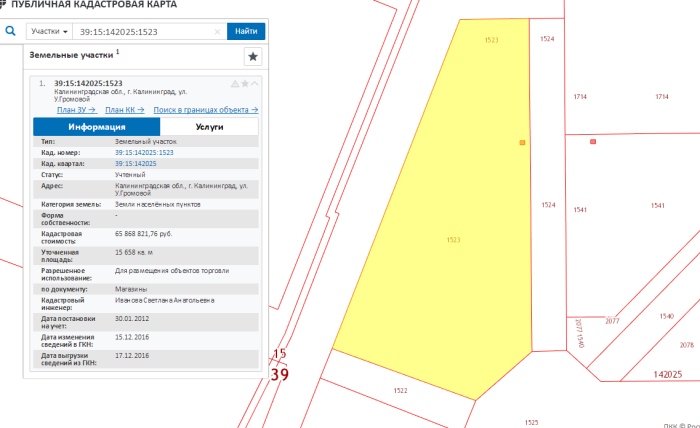Click the parcel label 1525 on map
The width and height of the screenshot is (700, 428).
point(531,422)
